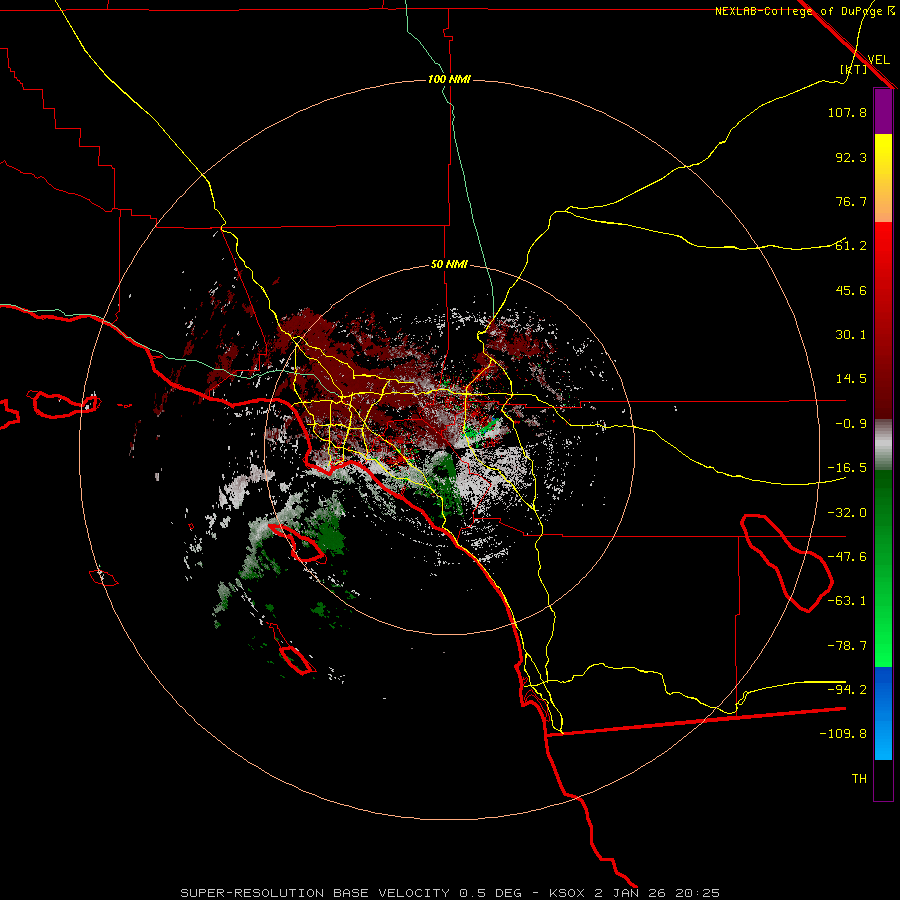The width and height of the screenshot is (900, 900).
Task: Click the 14.5 velocity scale value
Action: click(851, 379)
